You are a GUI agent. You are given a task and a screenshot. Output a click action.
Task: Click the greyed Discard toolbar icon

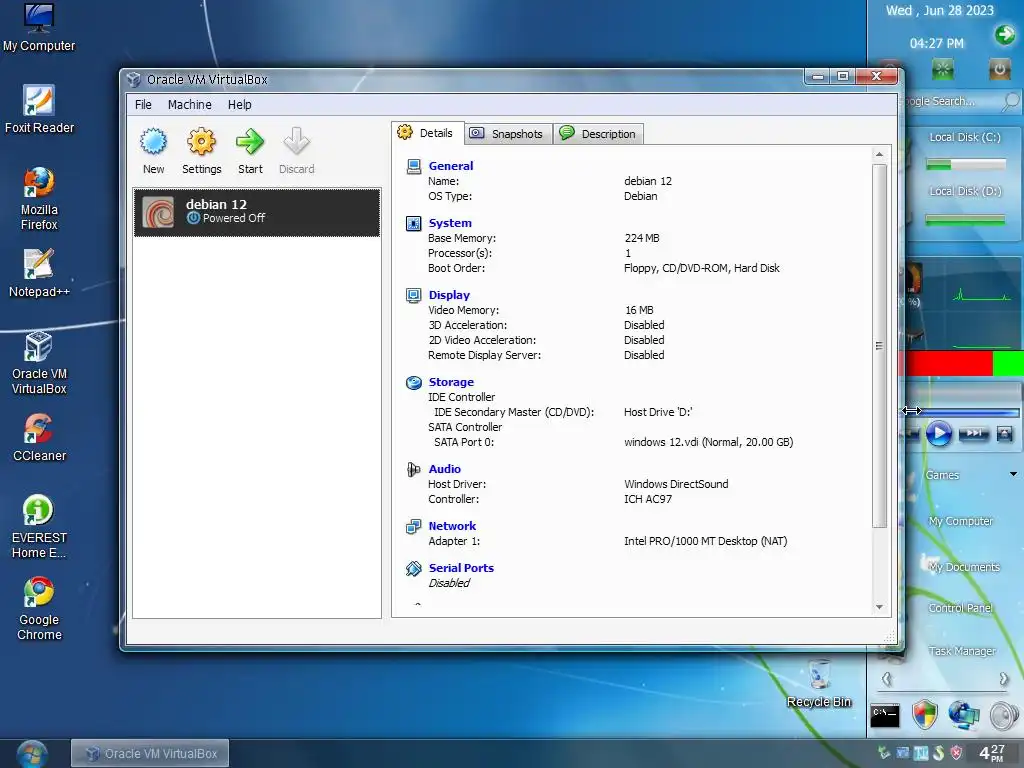tap(296, 142)
